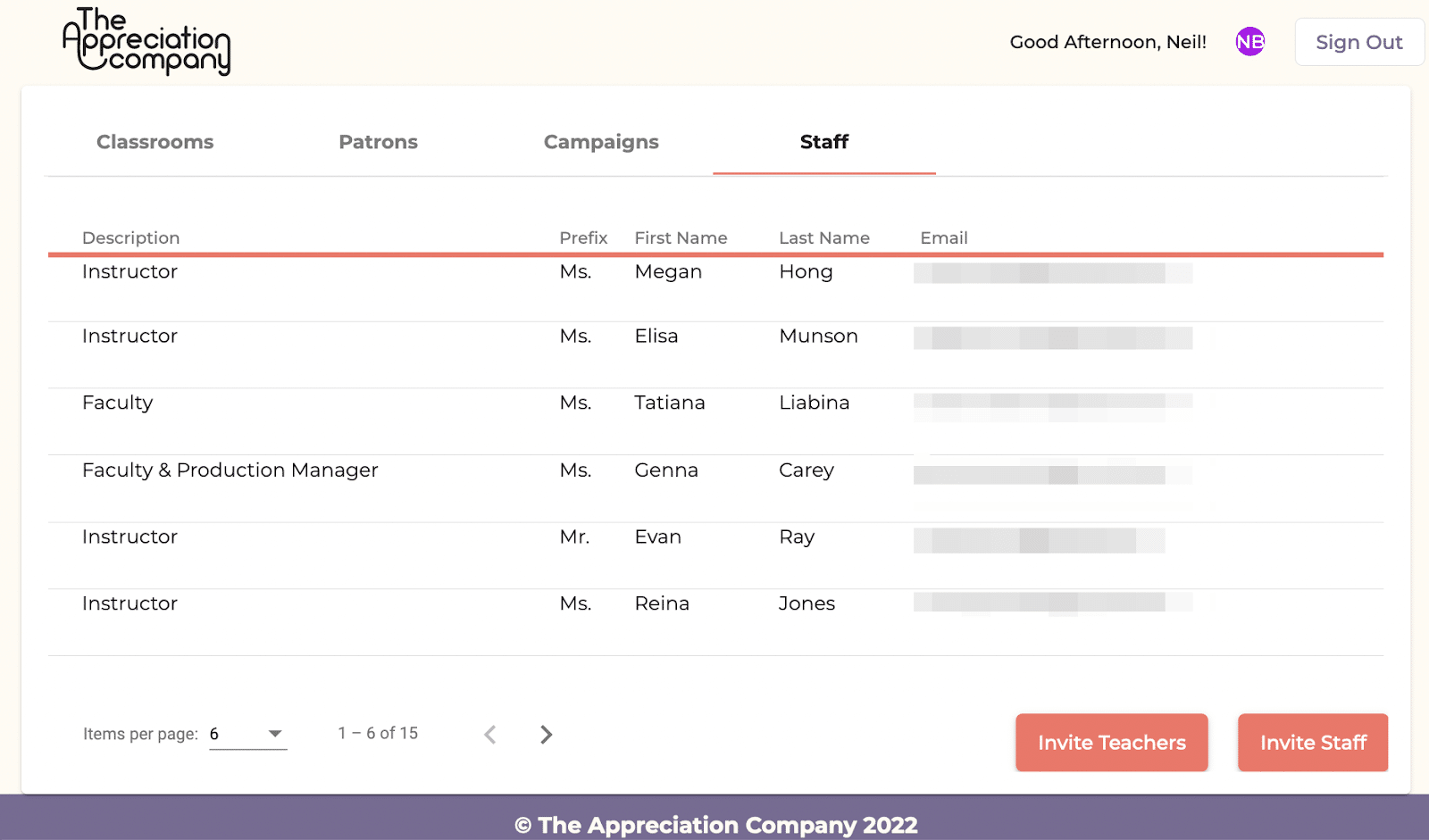This screenshot has width=1429, height=840.
Task: Go to previous page of staff
Action: pos(490,734)
